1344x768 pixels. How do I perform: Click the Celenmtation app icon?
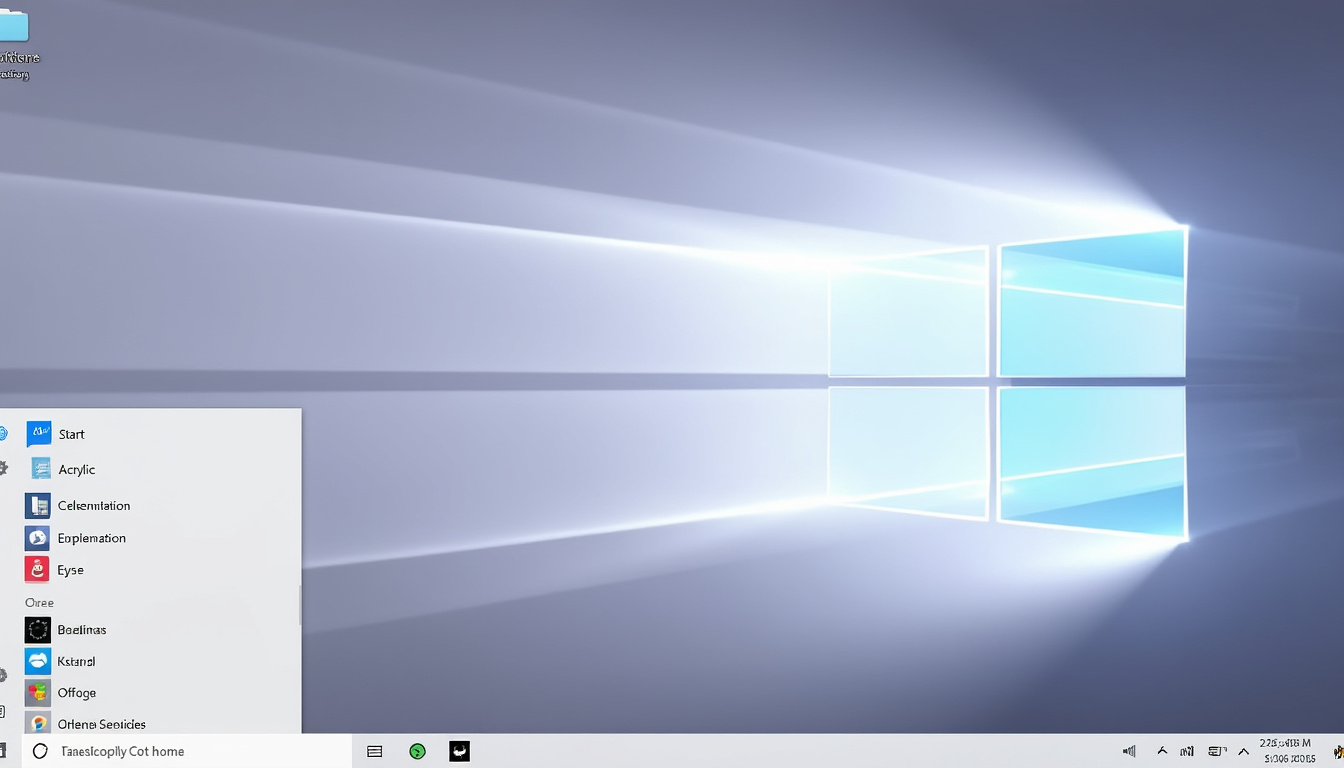click(38, 506)
